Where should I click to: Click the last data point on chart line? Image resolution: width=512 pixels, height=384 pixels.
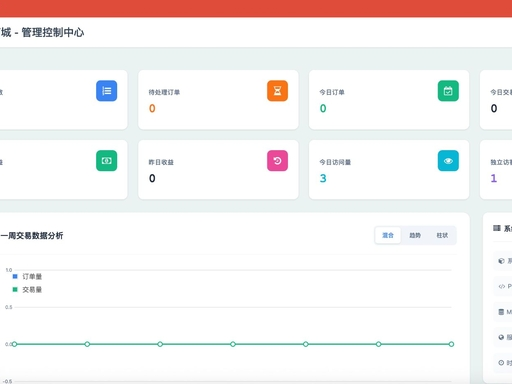(451, 344)
